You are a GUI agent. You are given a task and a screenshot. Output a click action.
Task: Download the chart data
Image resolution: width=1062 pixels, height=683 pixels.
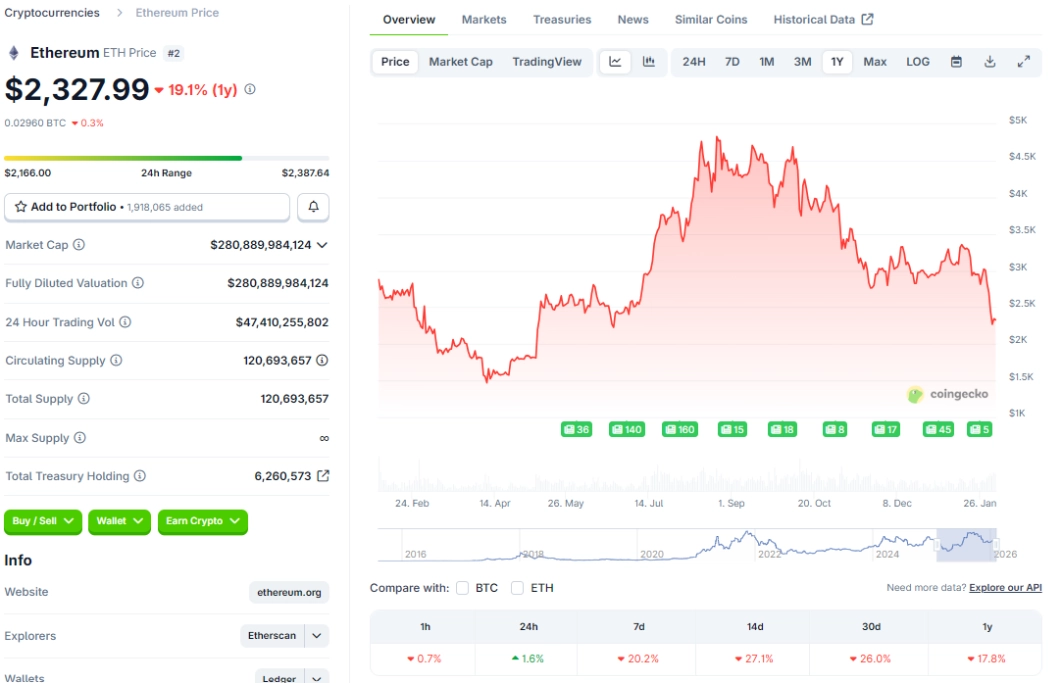click(x=988, y=61)
